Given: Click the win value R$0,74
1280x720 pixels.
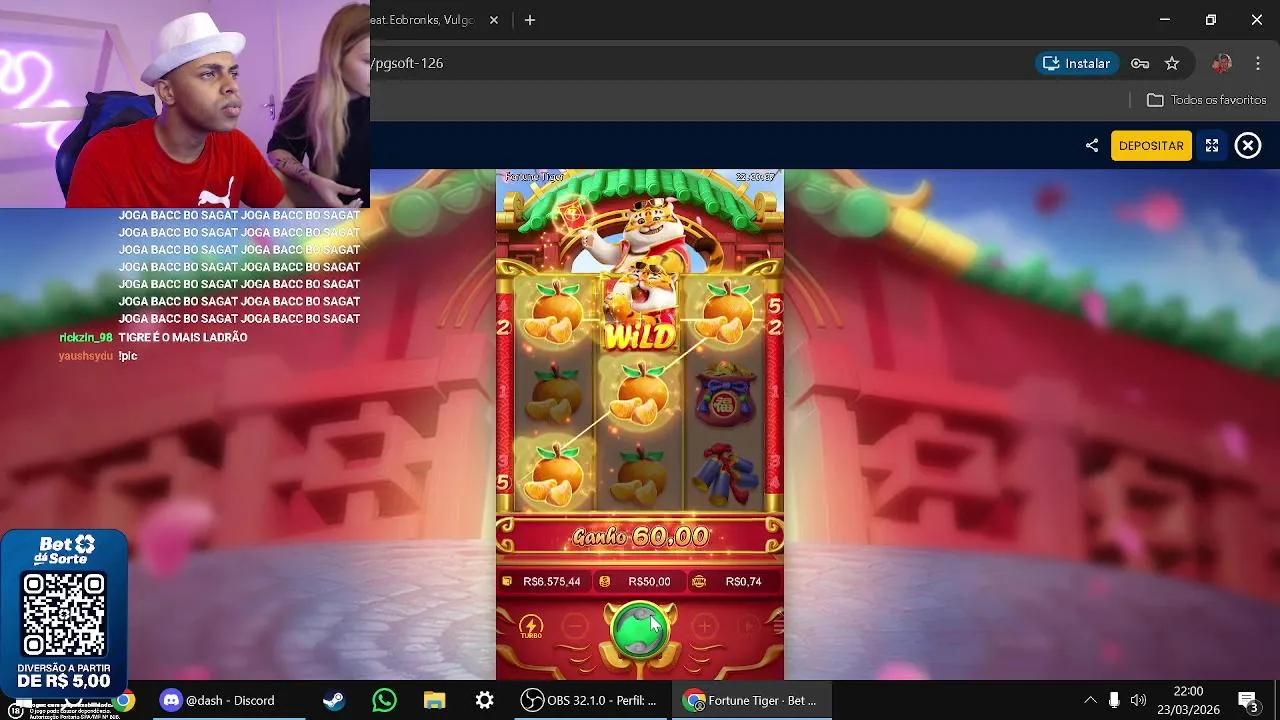Looking at the screenshot, I should [743, 581].
